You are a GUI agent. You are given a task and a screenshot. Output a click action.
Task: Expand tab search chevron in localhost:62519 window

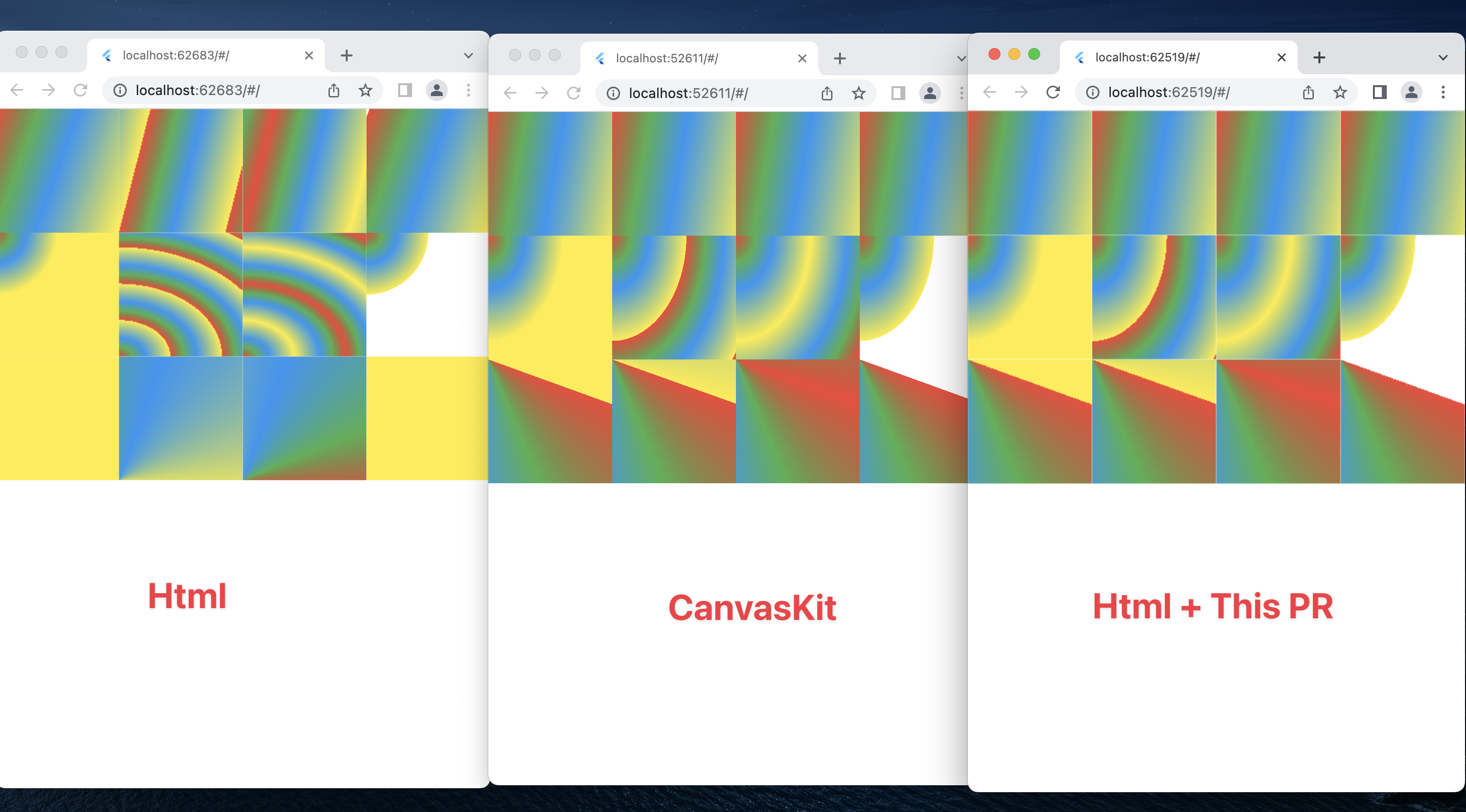(1443, 57)
